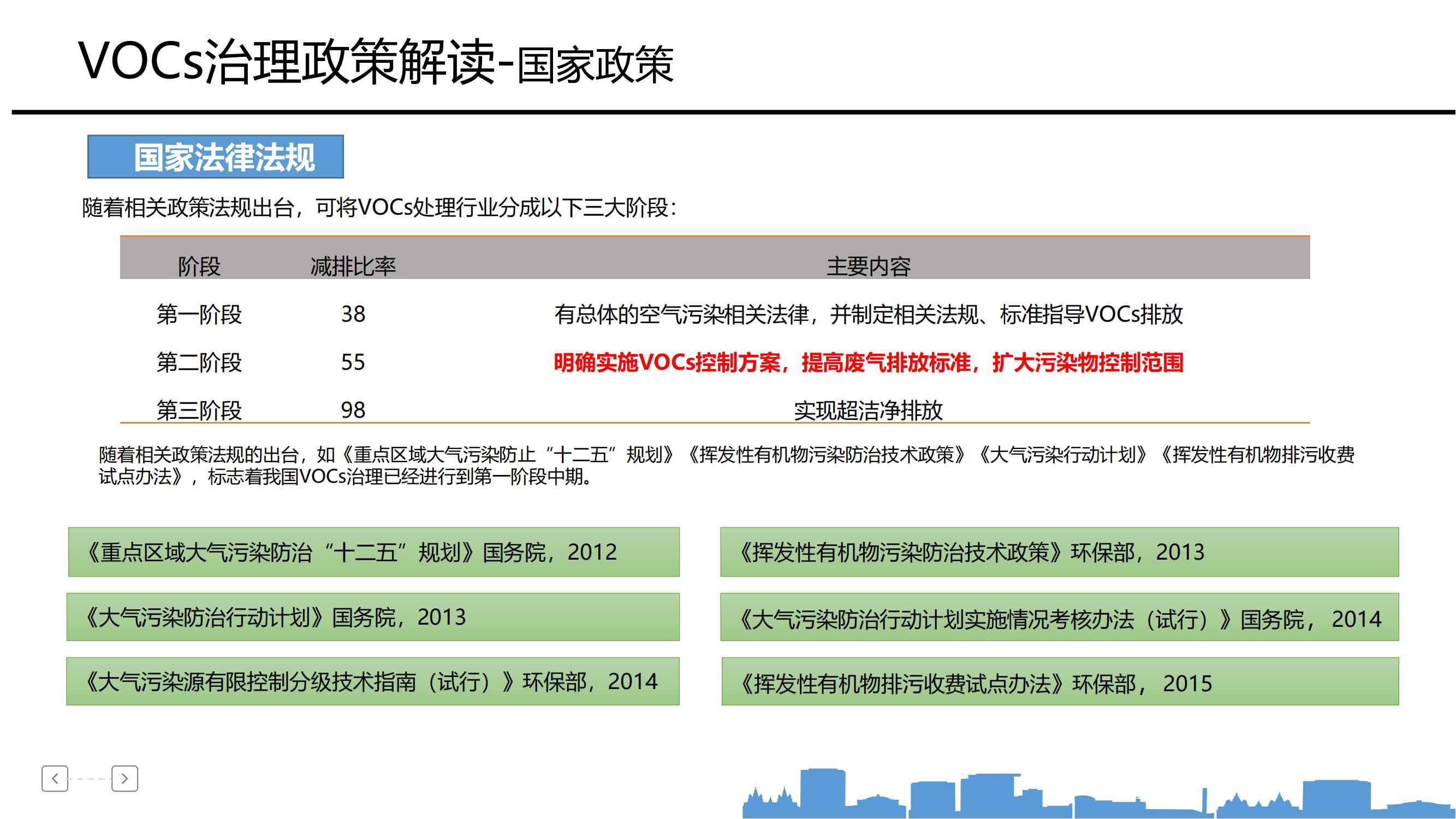
Task: Click the 第一阶段 row label
Action: pyautogui.click(x=199, y=314)
